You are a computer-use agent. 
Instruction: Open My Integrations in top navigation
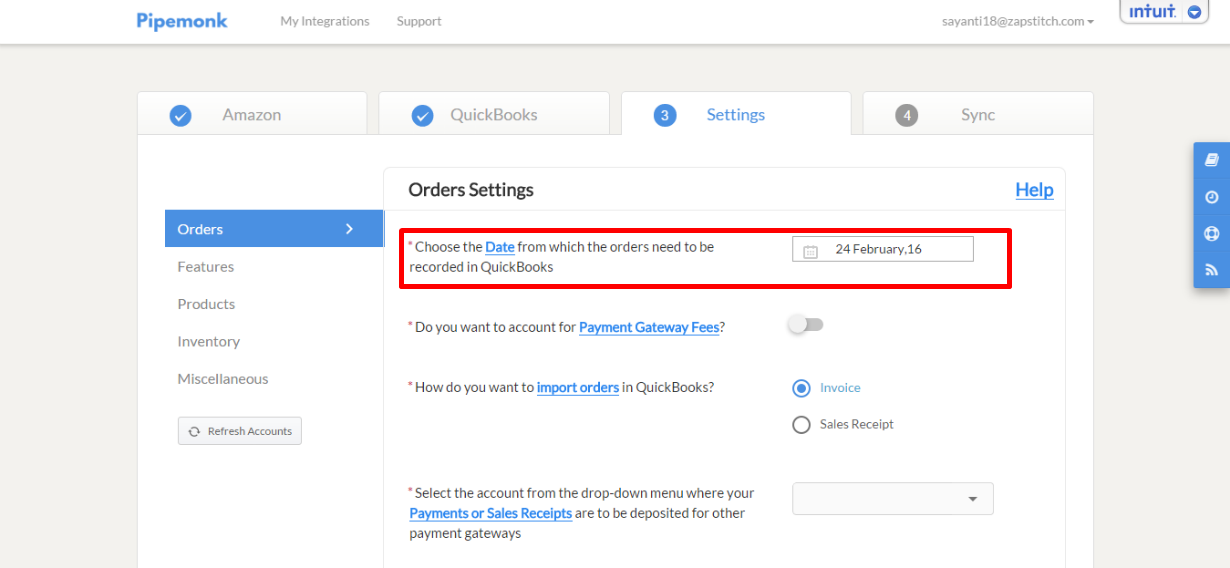pyautogui.click(x=325, y=21)
